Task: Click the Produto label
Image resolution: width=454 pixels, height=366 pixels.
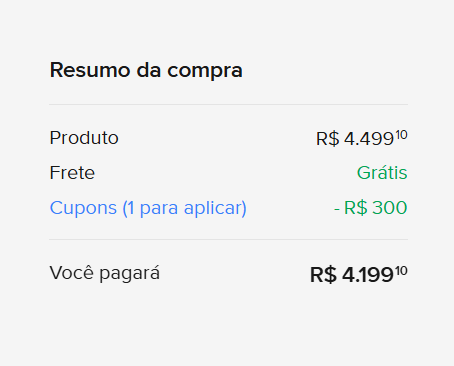Action: [84, 138]
